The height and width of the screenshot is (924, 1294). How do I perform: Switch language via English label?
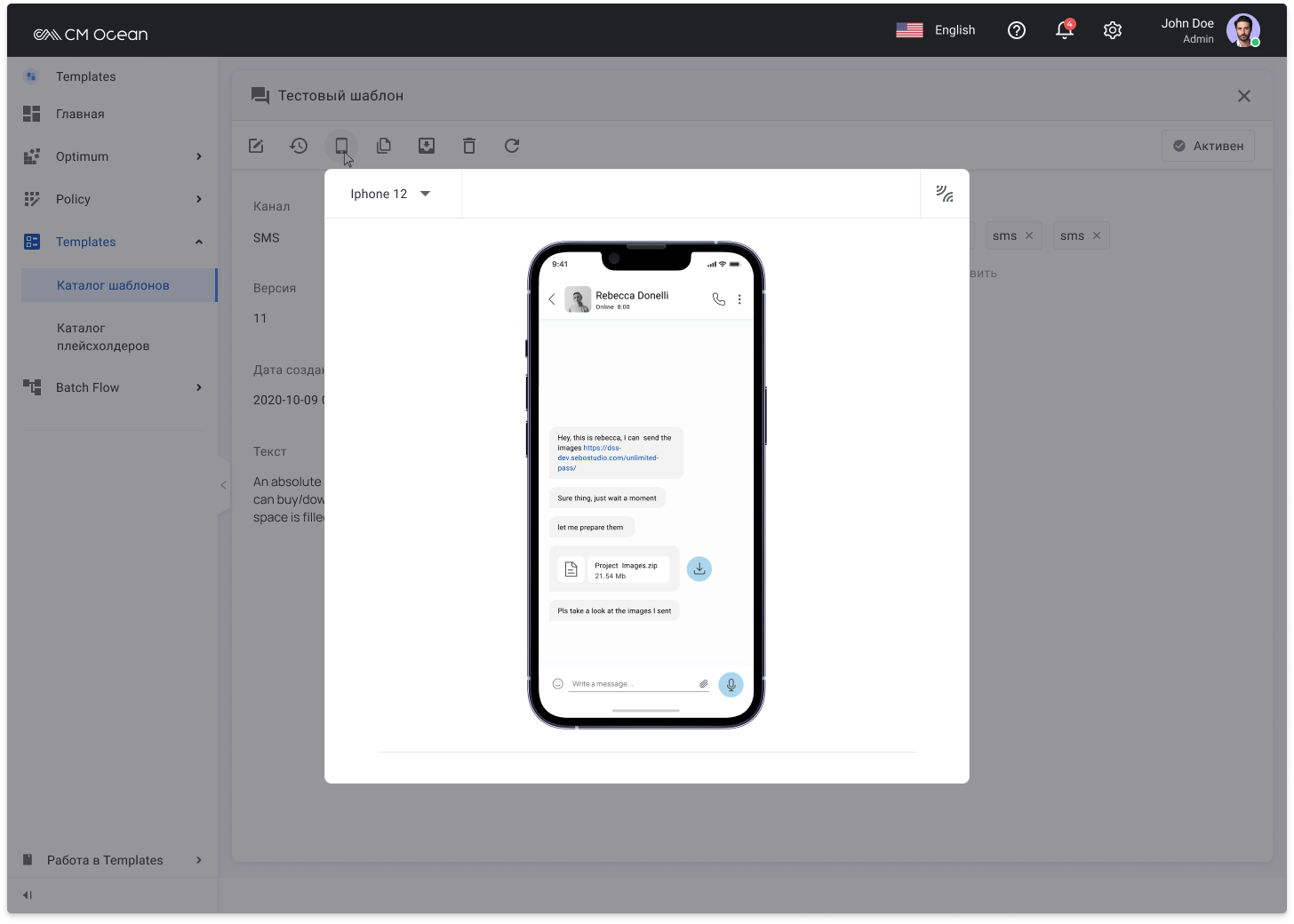pyautogui.click(x=955, y=30)
